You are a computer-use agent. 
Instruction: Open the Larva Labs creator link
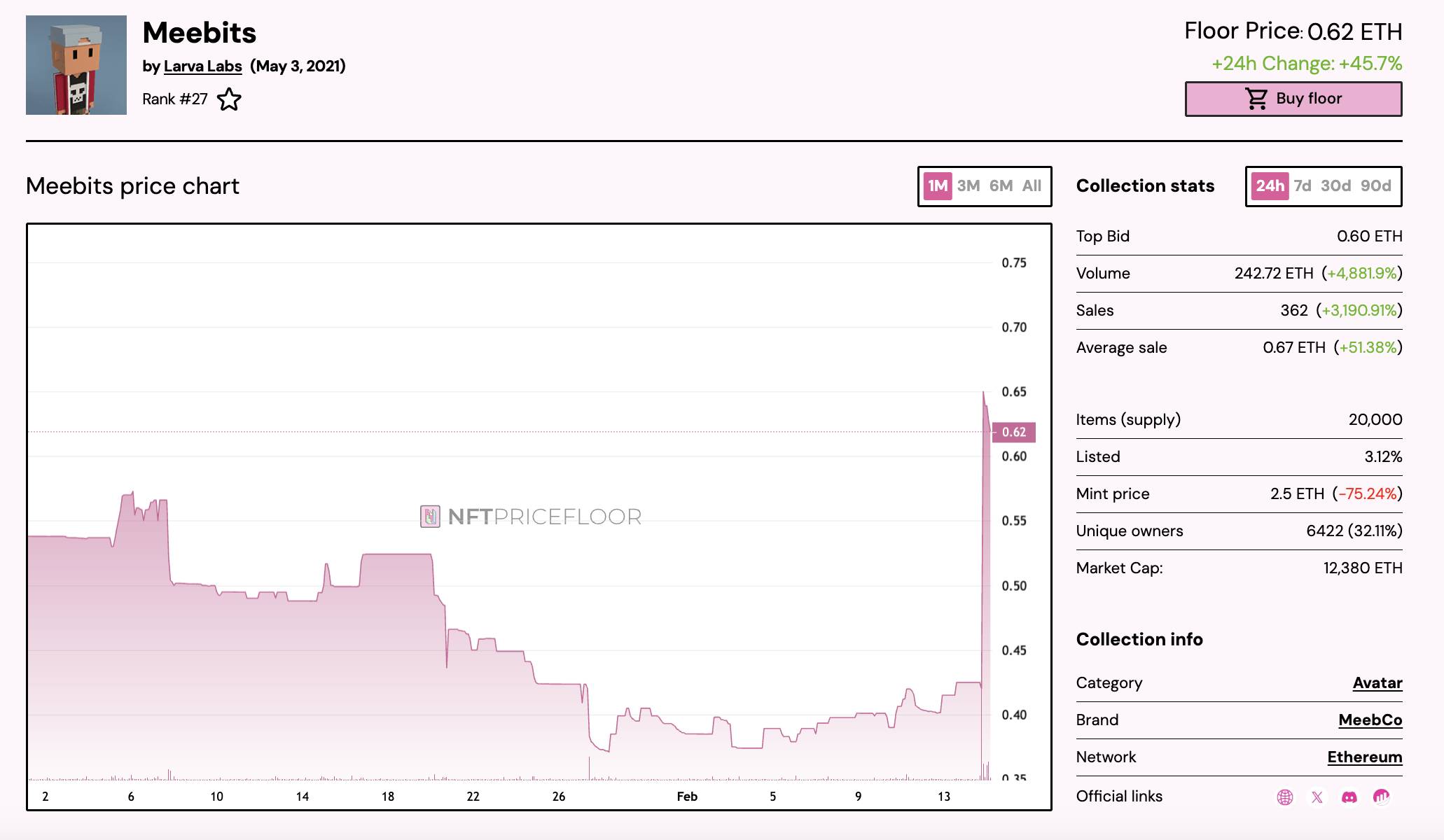(202, 66)
